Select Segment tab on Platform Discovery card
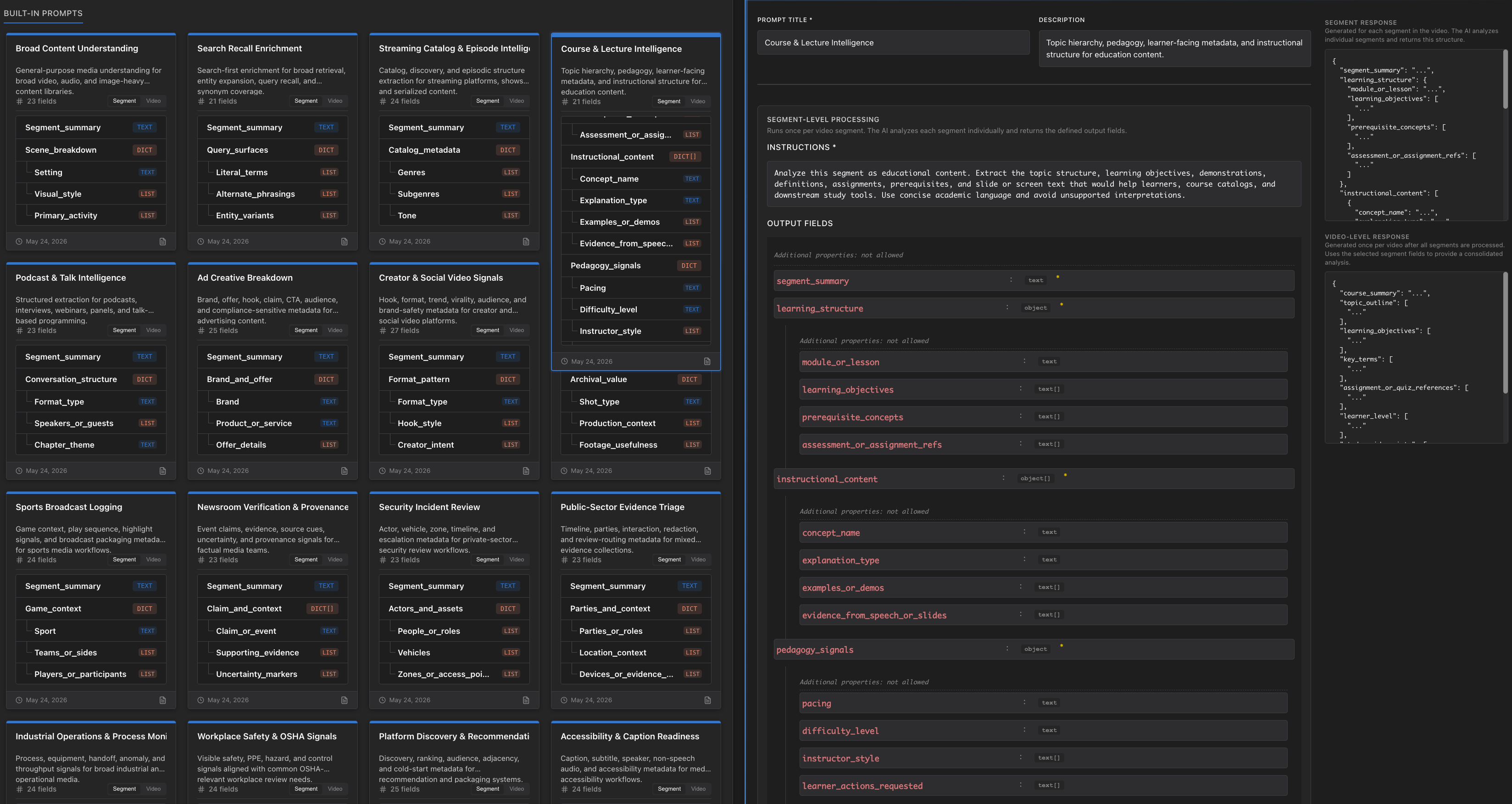 click(x=488, y=789)
